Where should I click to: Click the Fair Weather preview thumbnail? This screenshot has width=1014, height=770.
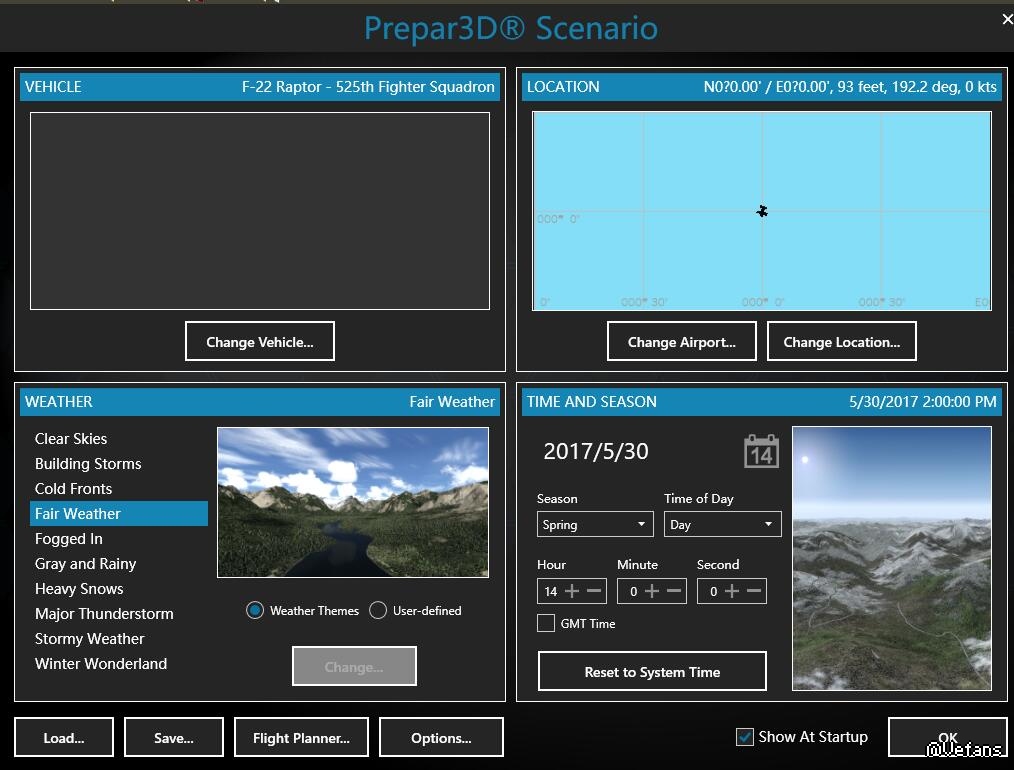353,502
